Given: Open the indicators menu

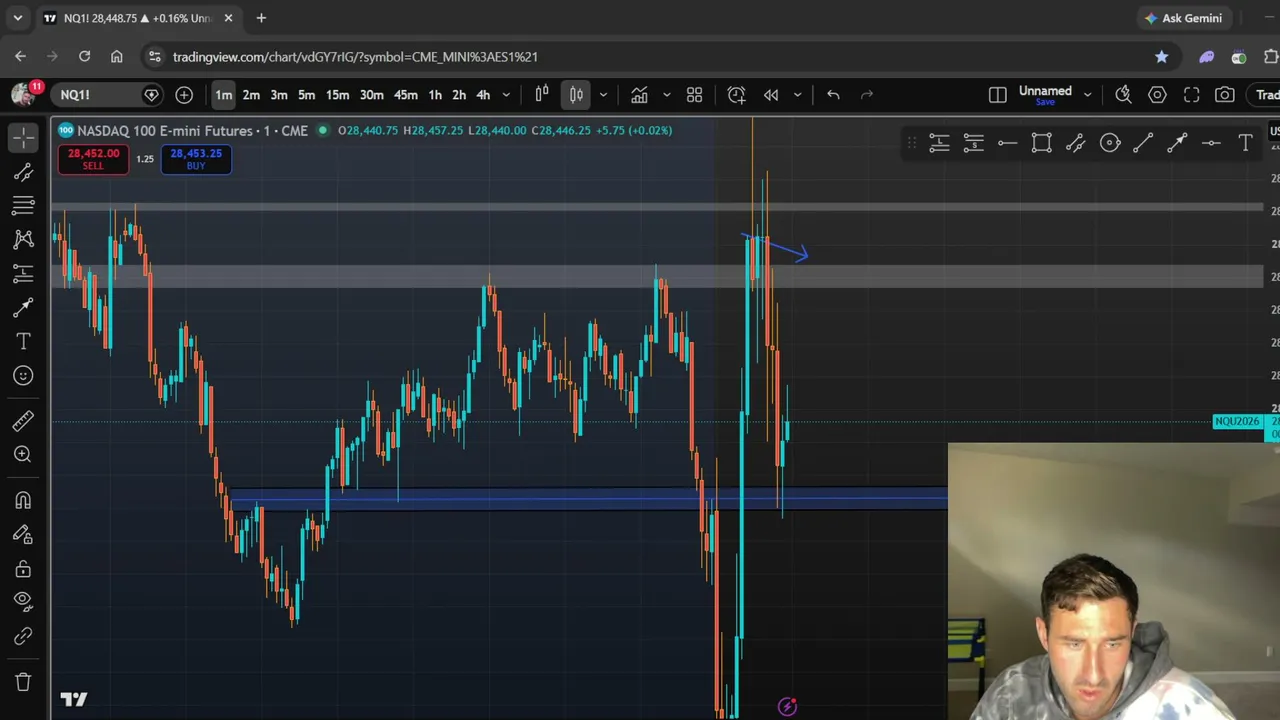Looking at the screenshot, I should [x=639, y=95].
